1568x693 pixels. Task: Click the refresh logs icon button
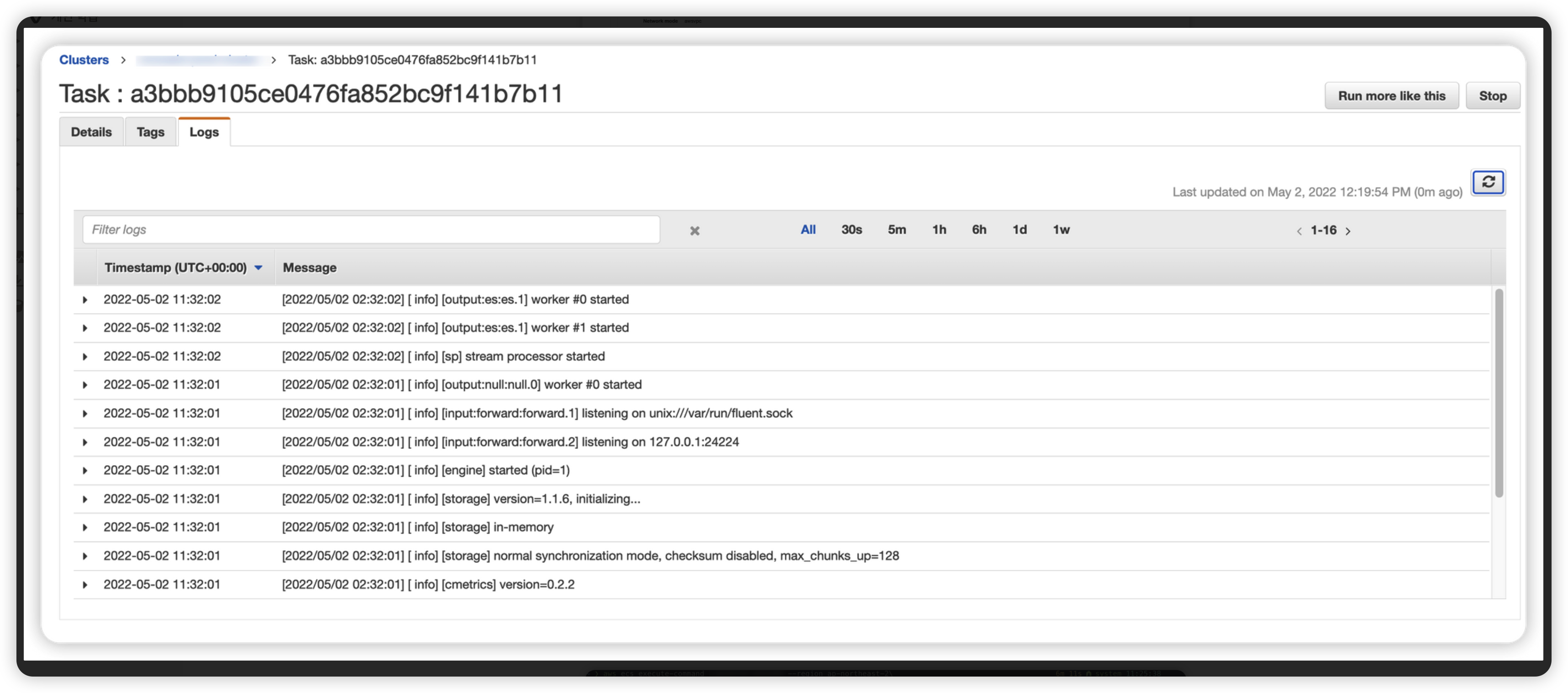(x=1488, y=182)
